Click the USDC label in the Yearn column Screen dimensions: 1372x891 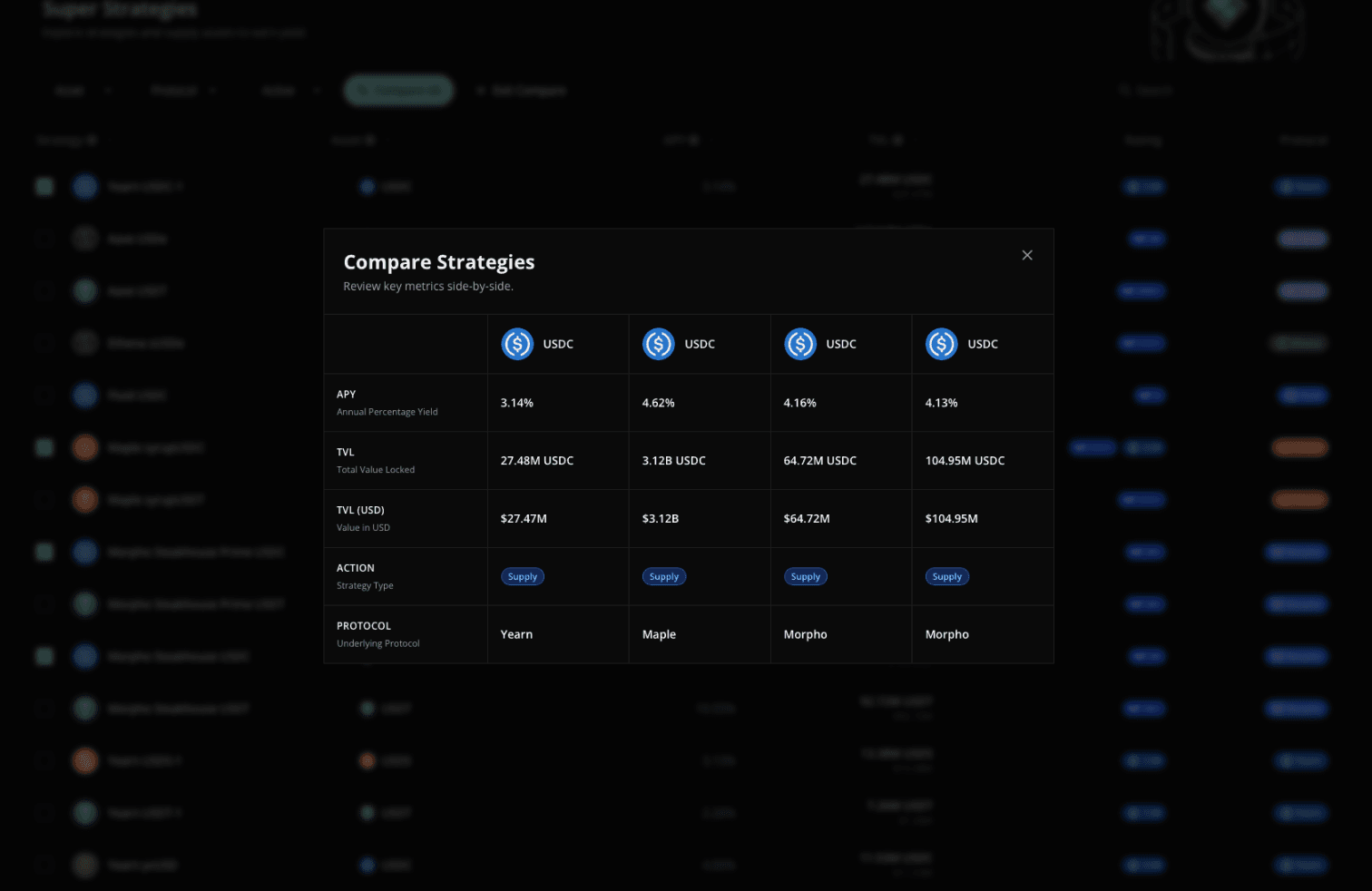tap(558, 344)
